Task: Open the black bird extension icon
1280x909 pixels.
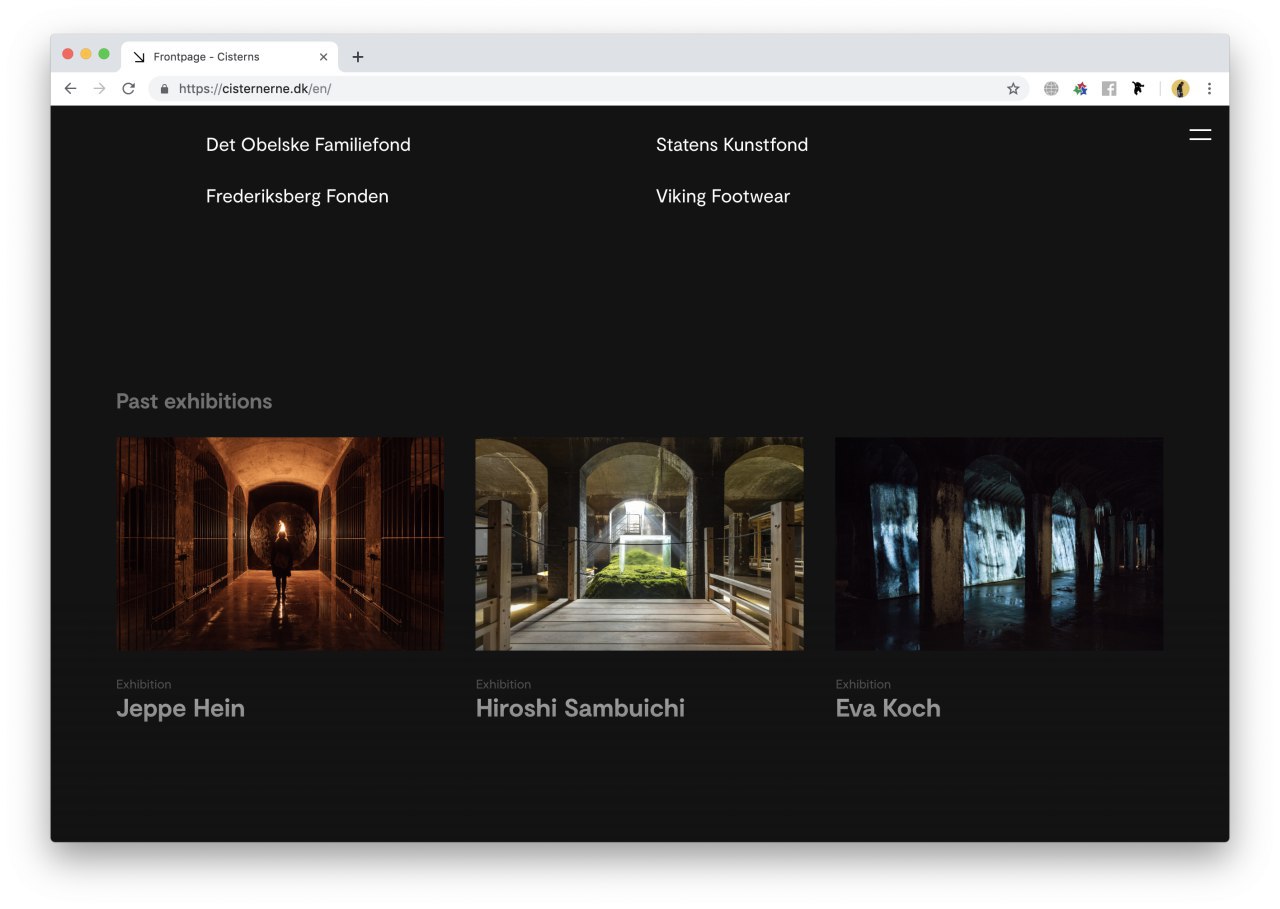Action: (1138, 89)
